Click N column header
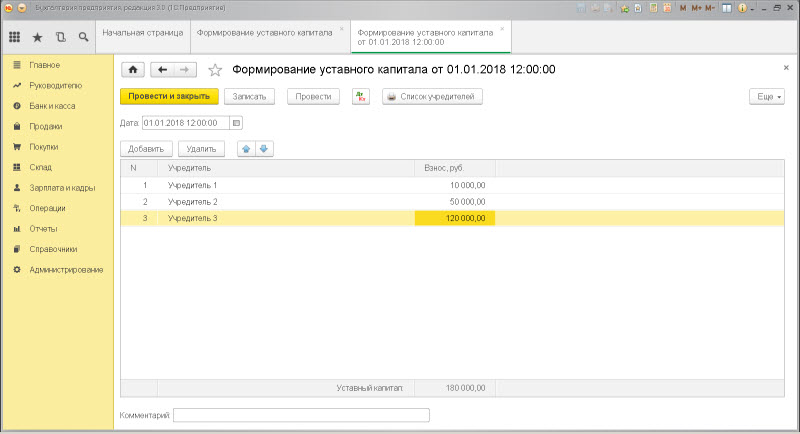This screenshot has height=434, width=800. click(x=139, y=168)
